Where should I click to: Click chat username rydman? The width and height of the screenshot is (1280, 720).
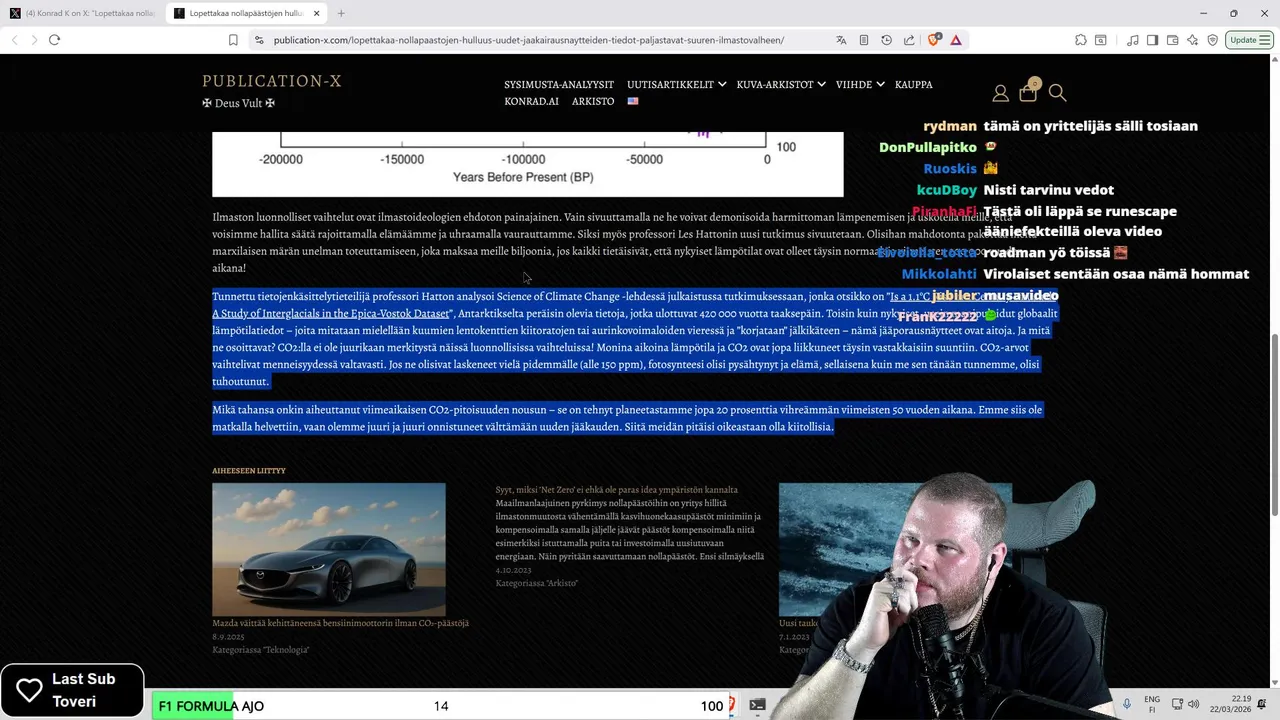(x=950, y=126)
